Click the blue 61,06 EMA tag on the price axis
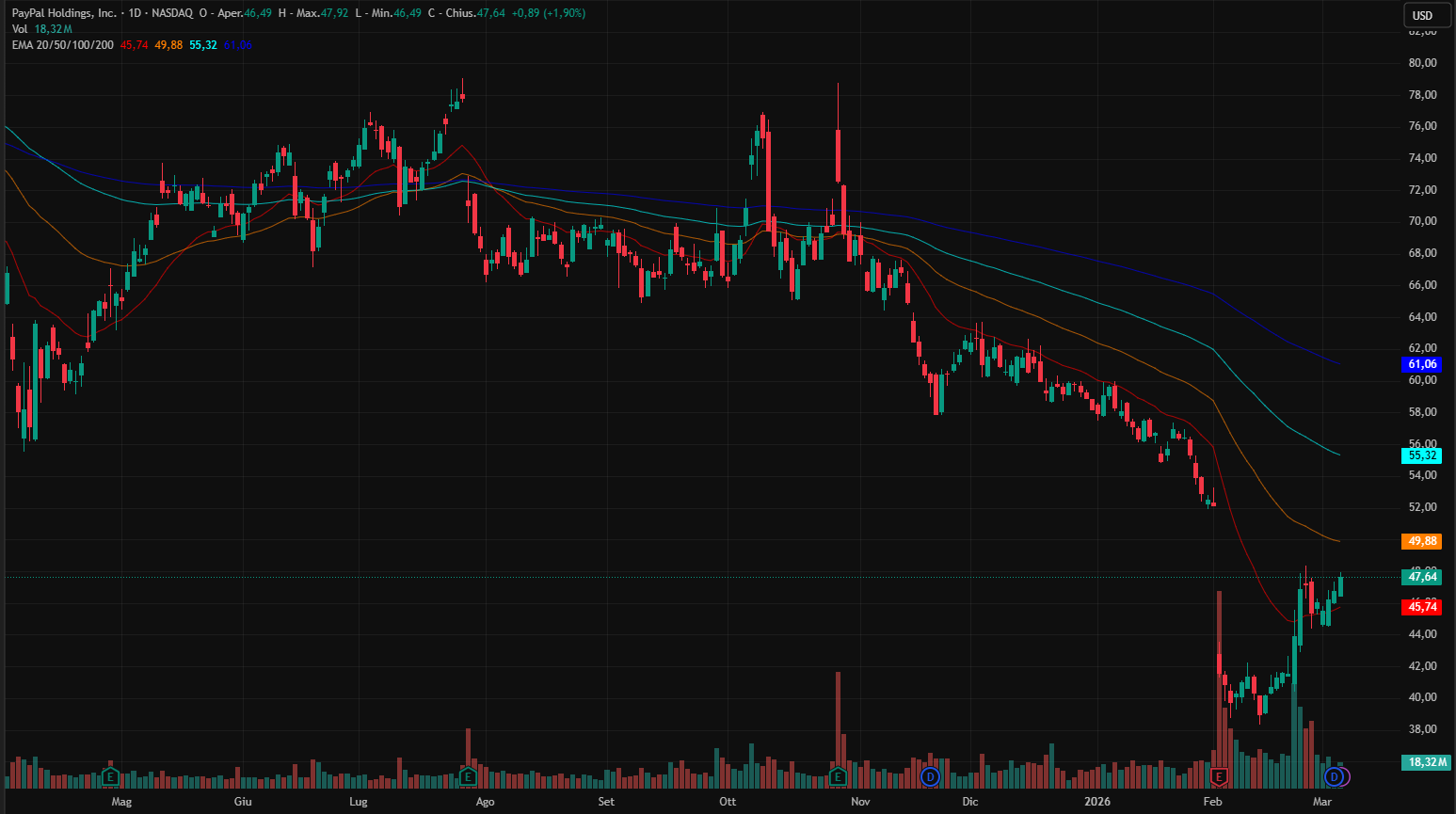The width and height of the screenshot is (1456, 814). pos(1422,364)
